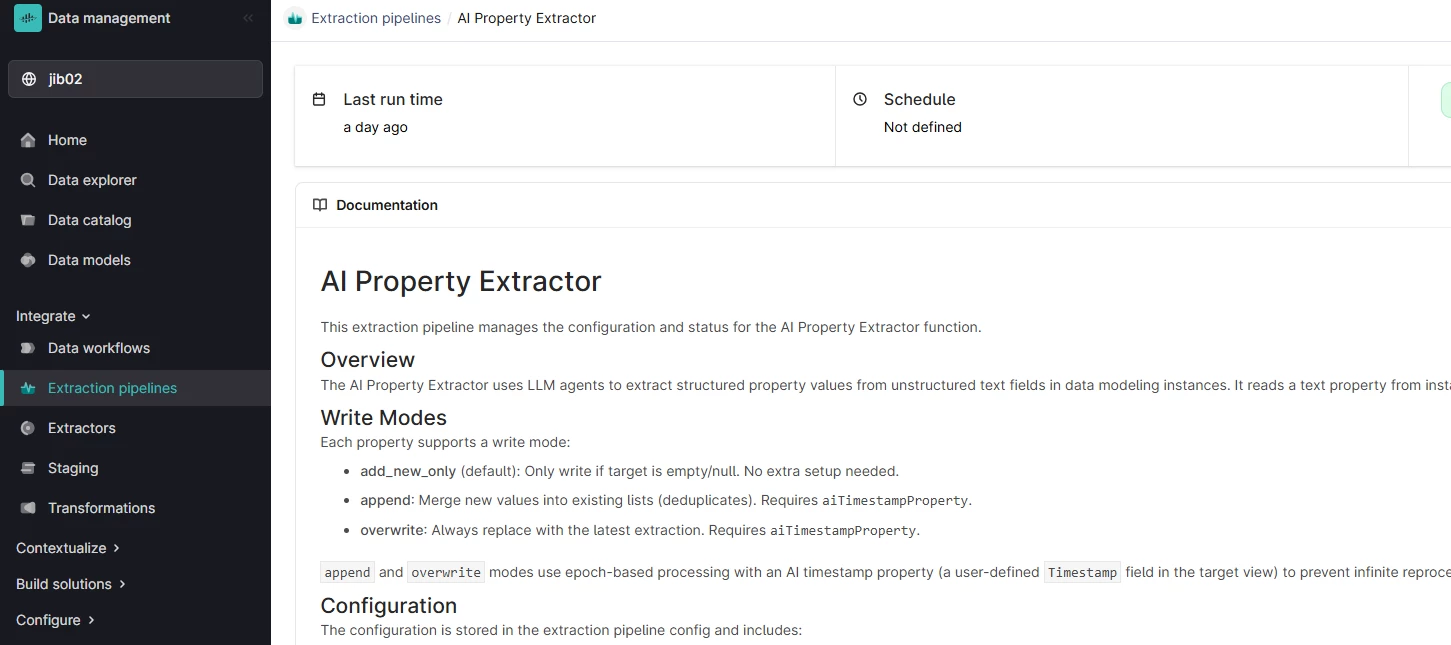Image resolution: width=1451 pixels, height=645 pixels.
Task: Click the Transformations icon
Action: [28, 508]
